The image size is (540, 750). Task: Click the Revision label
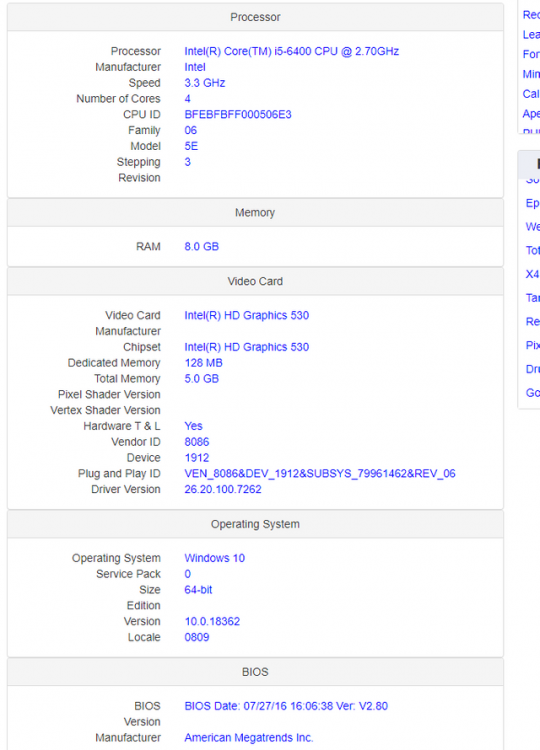pyautogui.click(x=139, y=177)
